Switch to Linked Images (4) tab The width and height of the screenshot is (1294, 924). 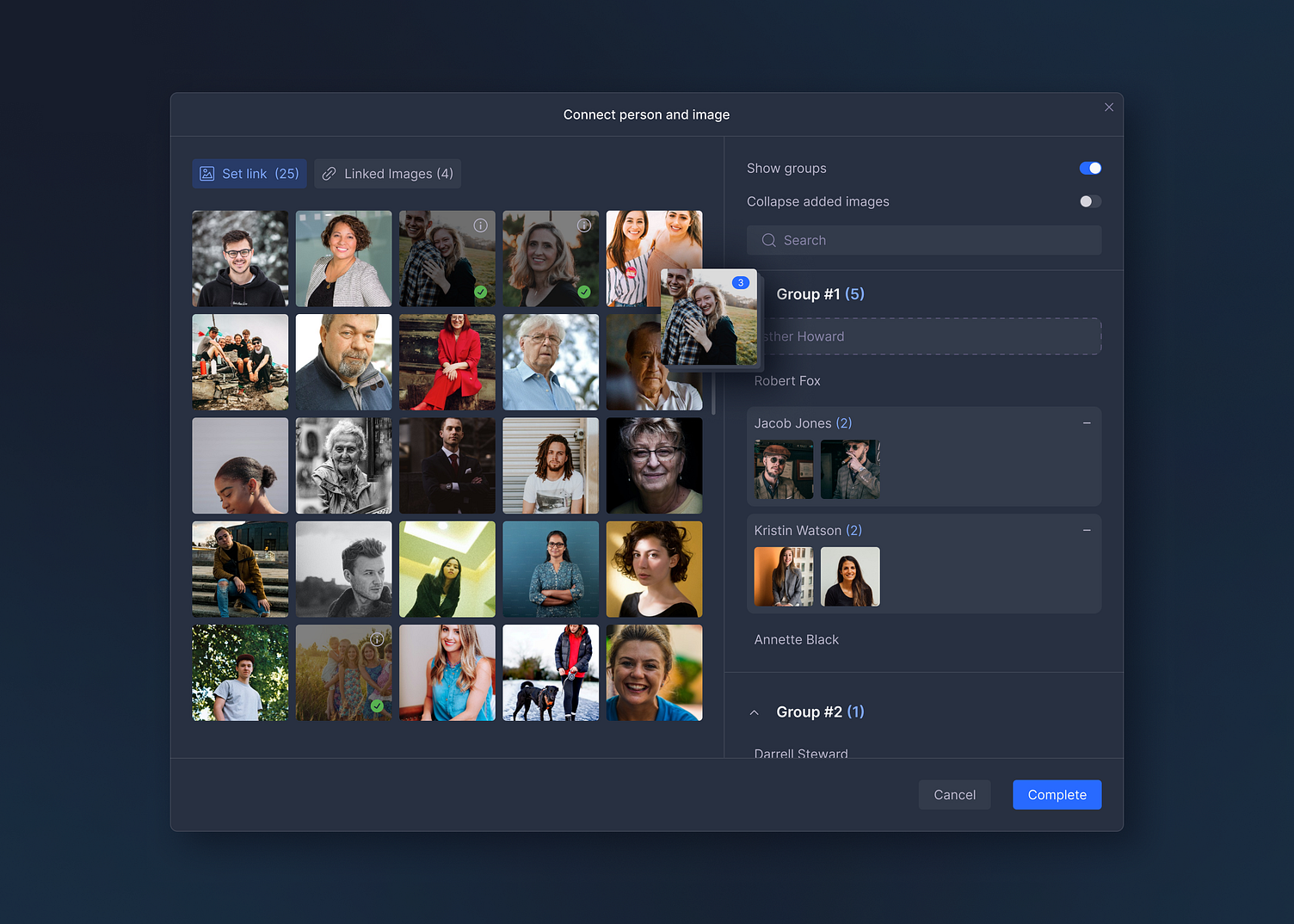click(387, 174)
